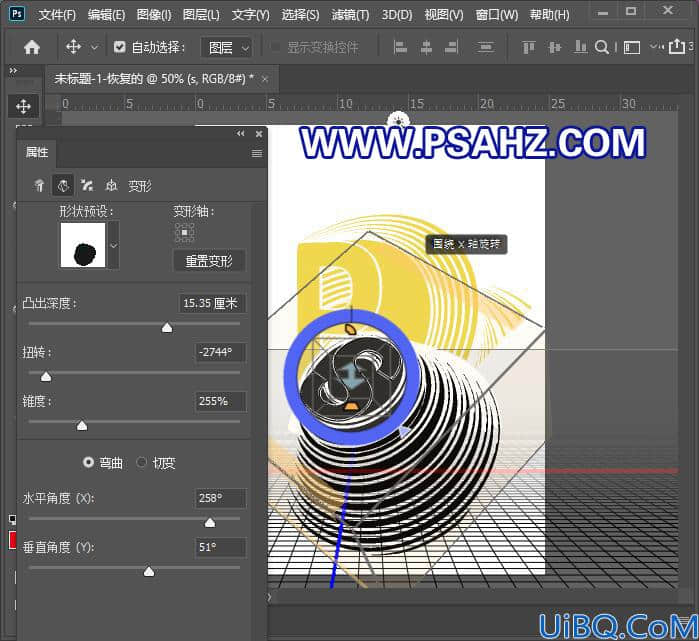699x641 pixels.
Task: Open the 3D(D) menu
Action: [397, 15]
